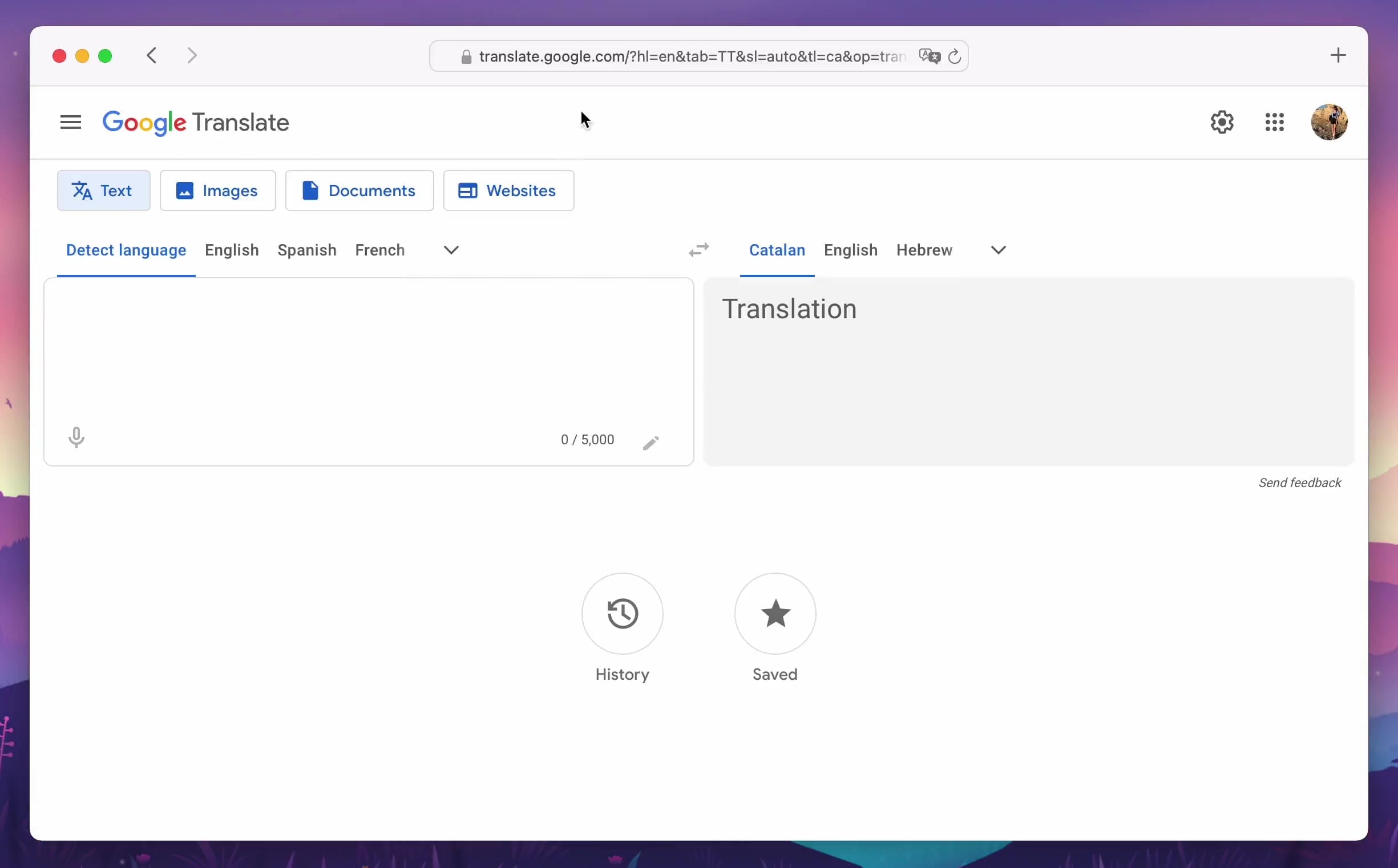Expand the source language list chevron
The width and height of the screenshot is (1398, 868).
[x=451, y=250]
